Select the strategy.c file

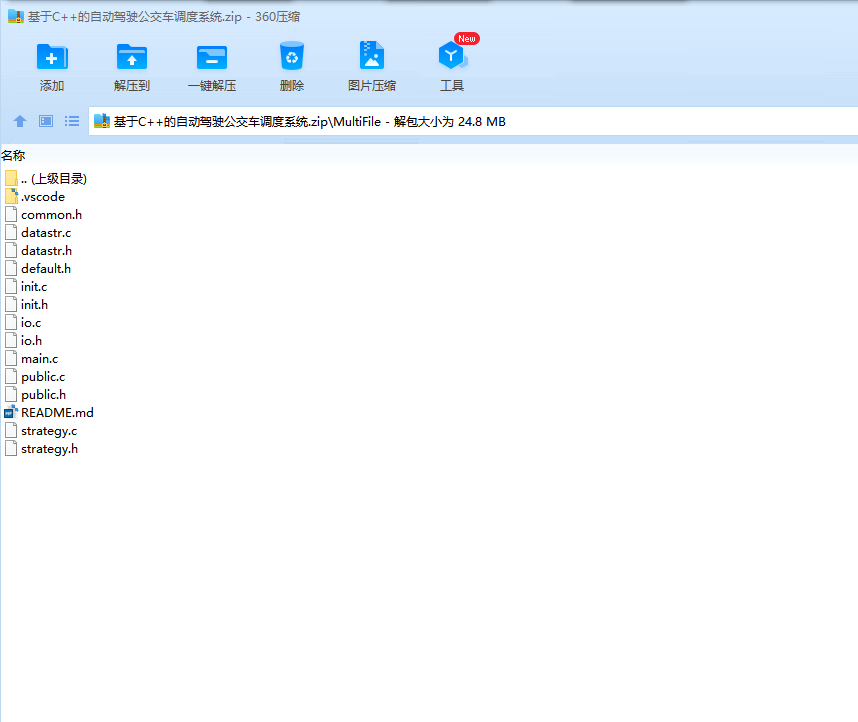tap(41, 431)
